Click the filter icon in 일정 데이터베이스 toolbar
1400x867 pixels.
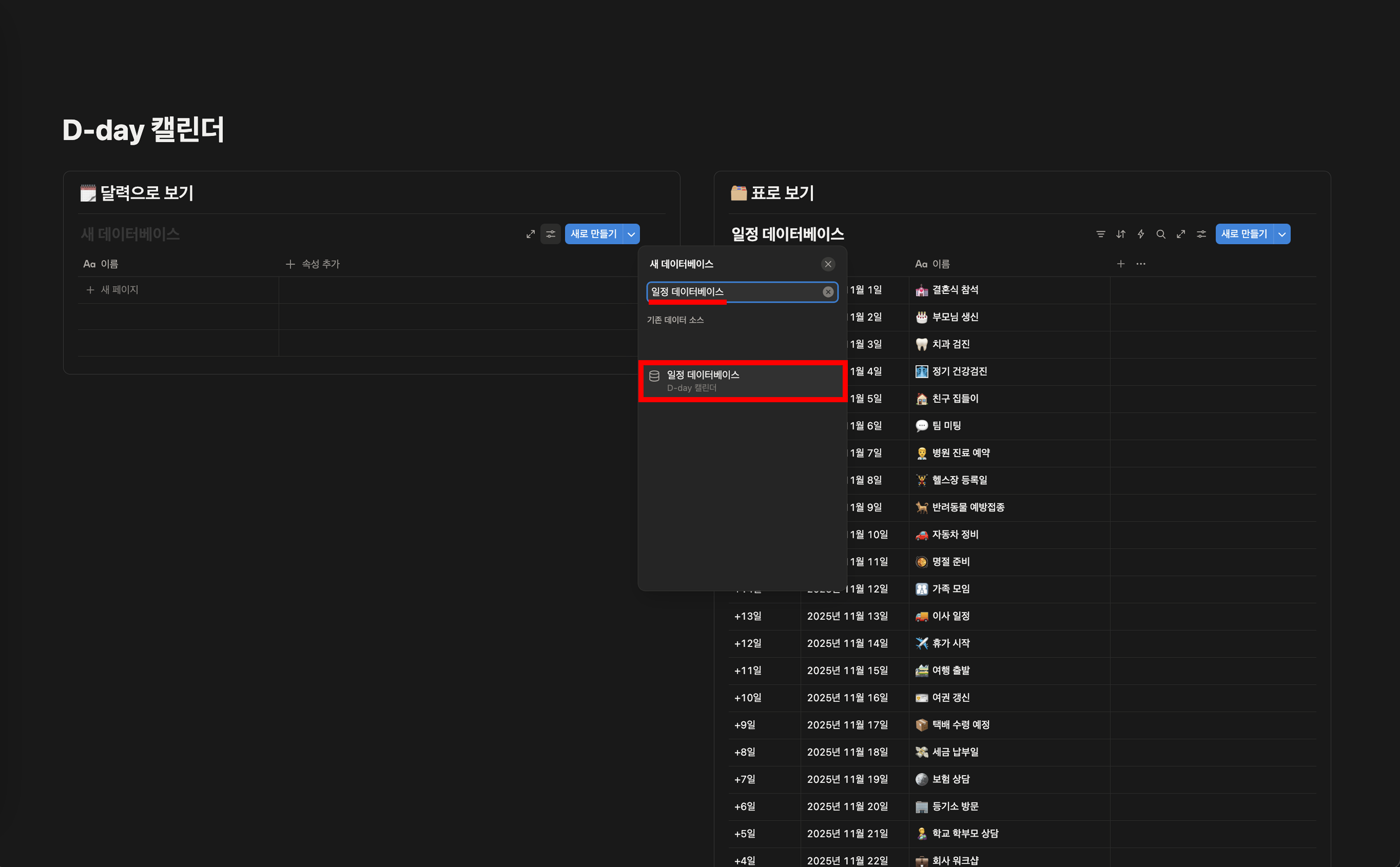tap(1100, 234)
